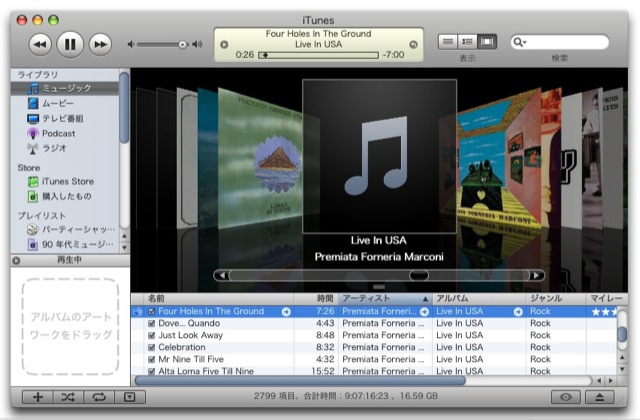Sort by 時間 column header
640x420 pixels.
316,298
